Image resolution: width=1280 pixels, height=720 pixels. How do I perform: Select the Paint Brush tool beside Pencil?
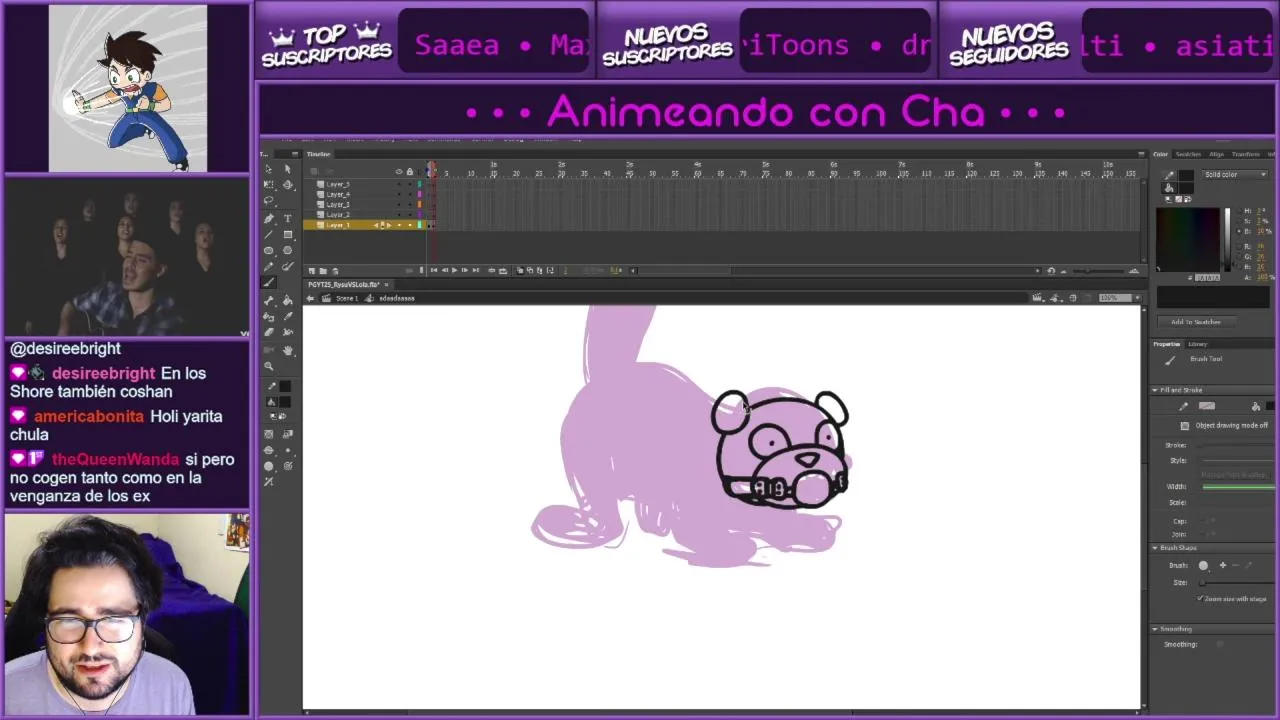(x=288, y=266)
